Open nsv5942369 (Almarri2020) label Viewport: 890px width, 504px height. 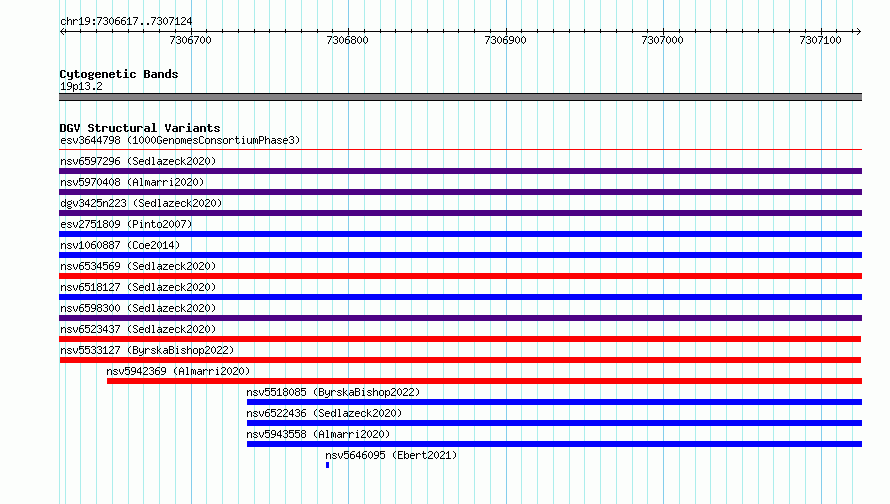tap(178, 371)
